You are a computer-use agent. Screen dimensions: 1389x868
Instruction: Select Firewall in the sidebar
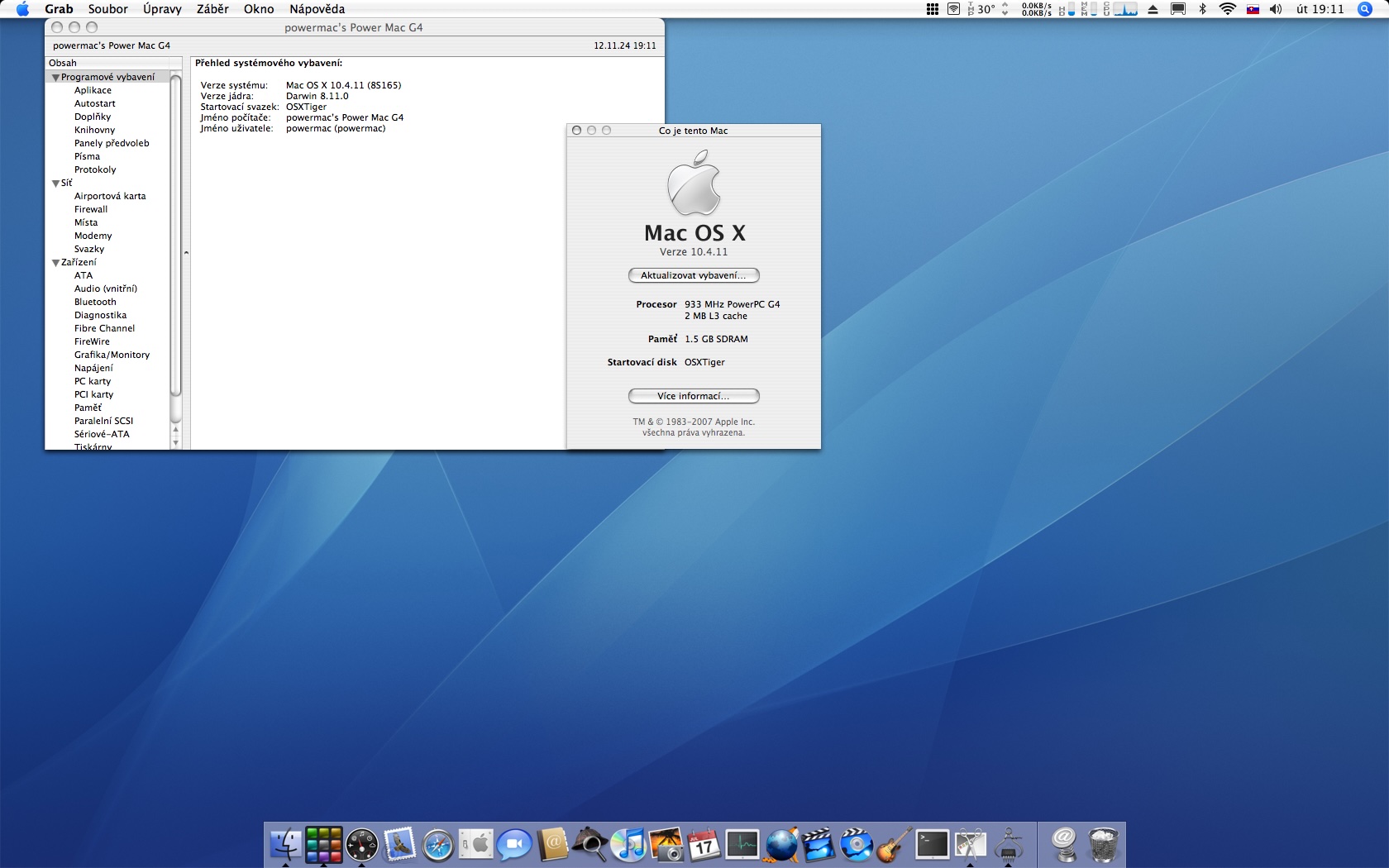(91, 209)
